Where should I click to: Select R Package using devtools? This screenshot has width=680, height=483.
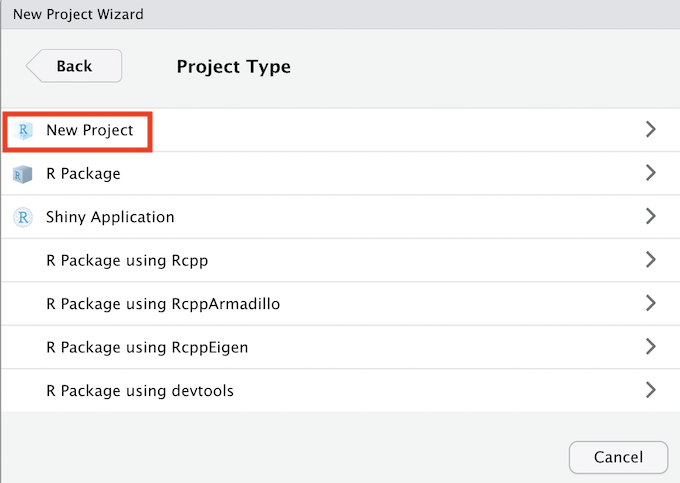point(140,391)
